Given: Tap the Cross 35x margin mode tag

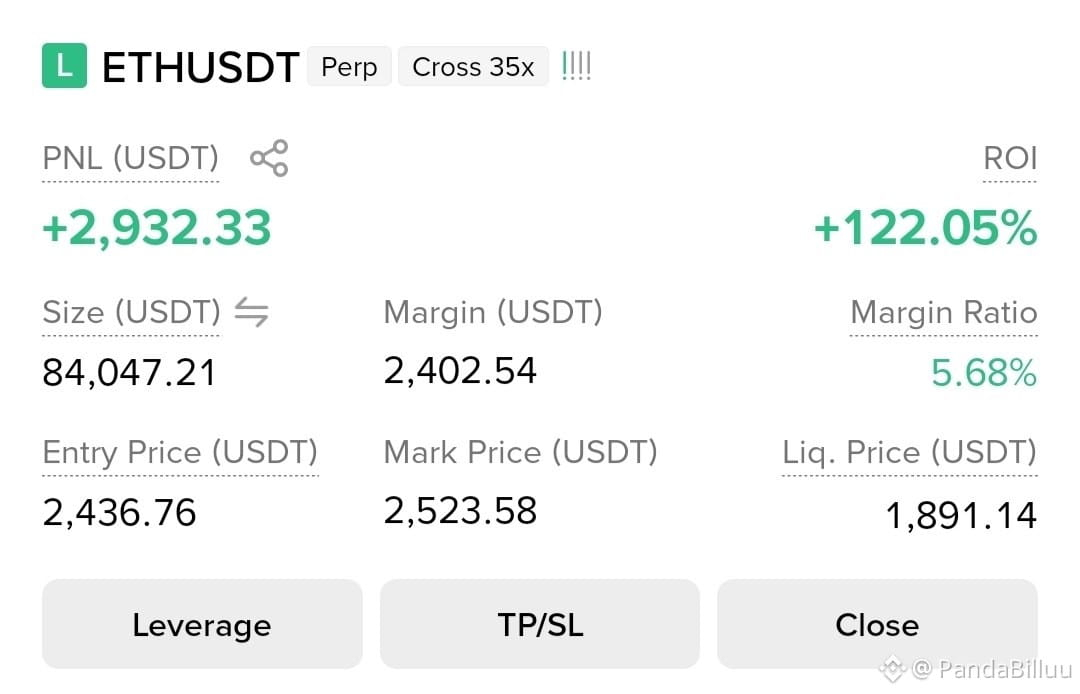Looking at the screenshot, I should [473, 67].
